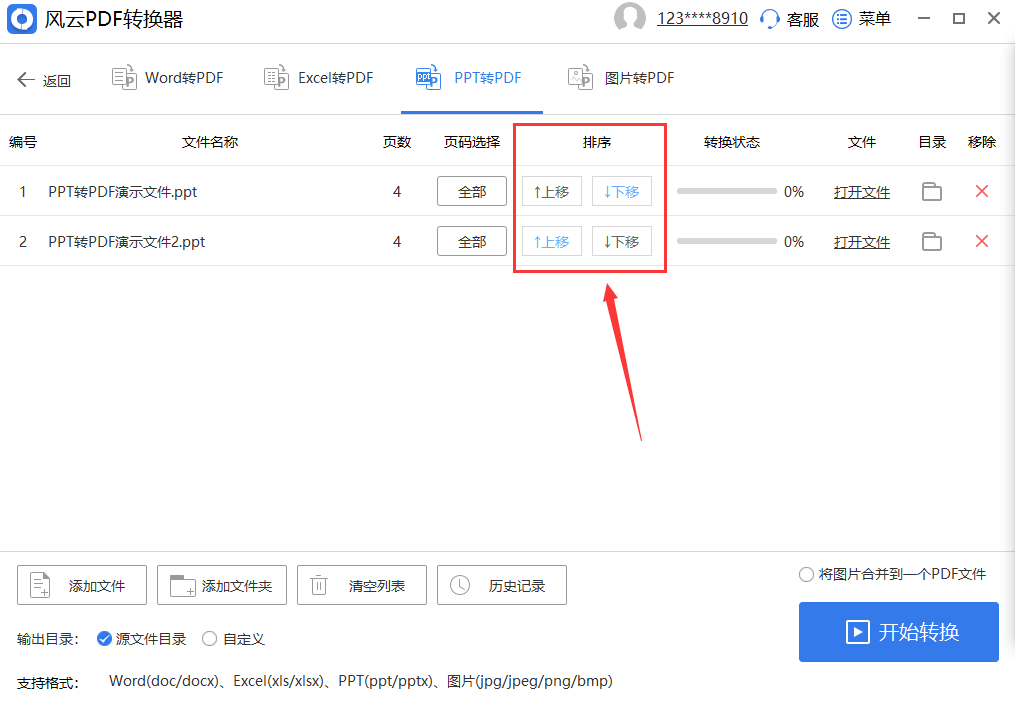1015x709 pixels.
Task: Remove file 2 with red X
Action: pos(981,241)
